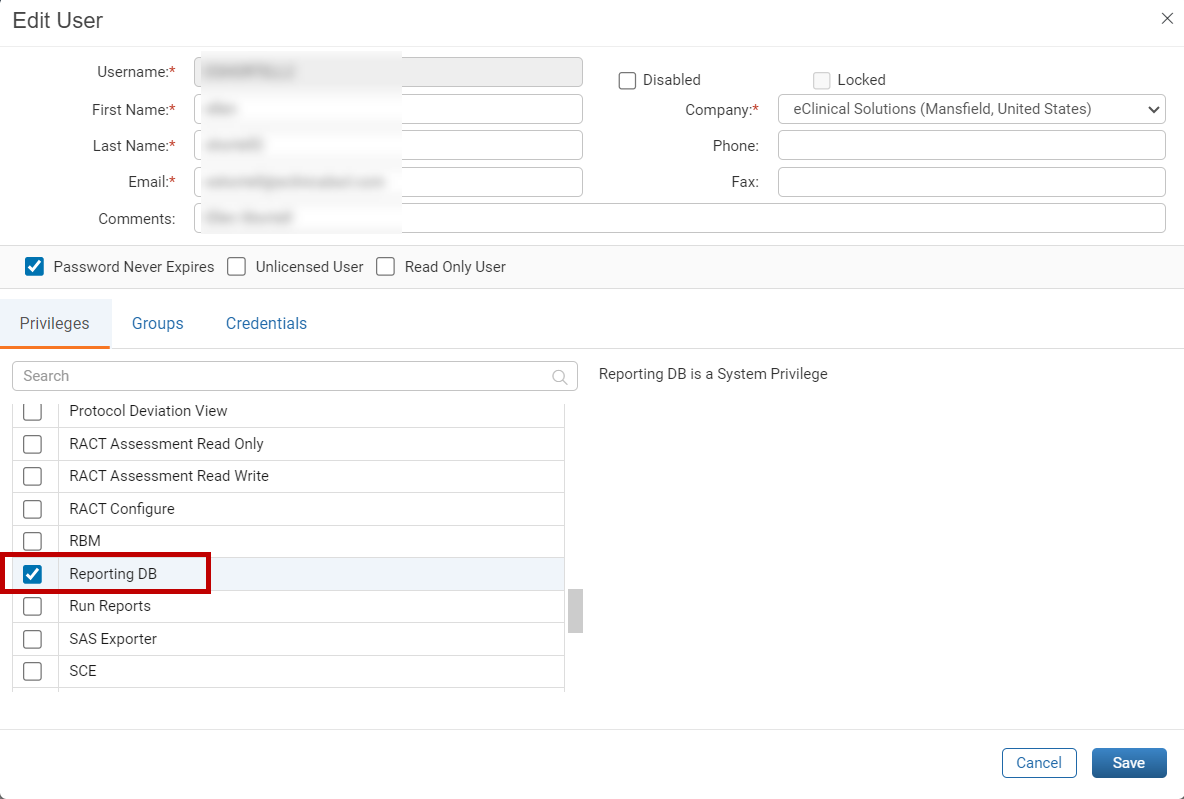Uncheck the Reporting DB privilege

pos(32,574)
